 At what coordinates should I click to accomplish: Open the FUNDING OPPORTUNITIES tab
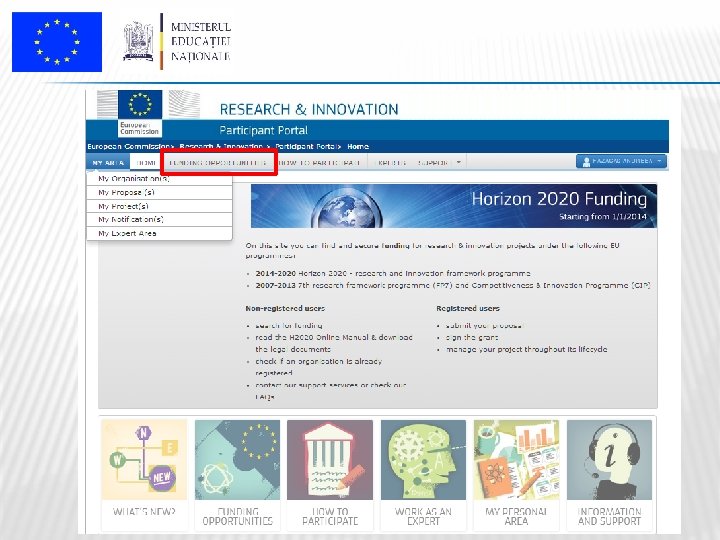[218, 163]
